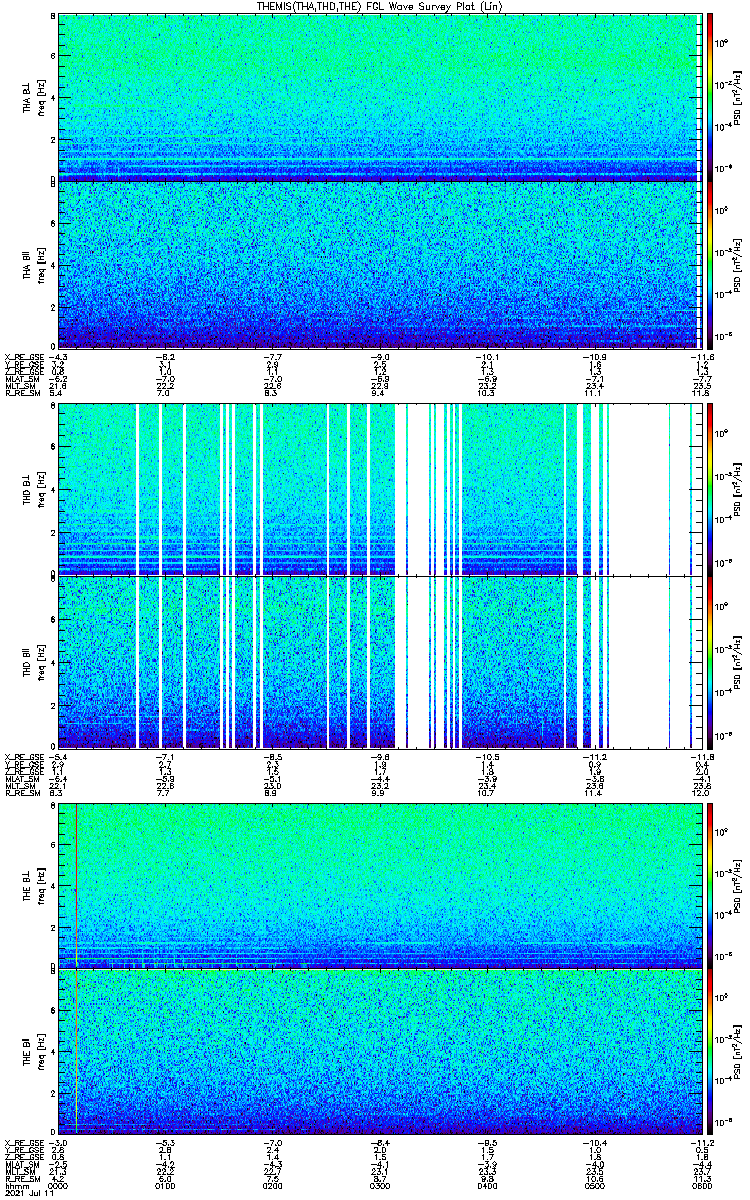The height and width of the screenshot is (1200, 750).
Task: Click the widest white data gap in THD B-perpendicular panel
Action: [641, 489]
